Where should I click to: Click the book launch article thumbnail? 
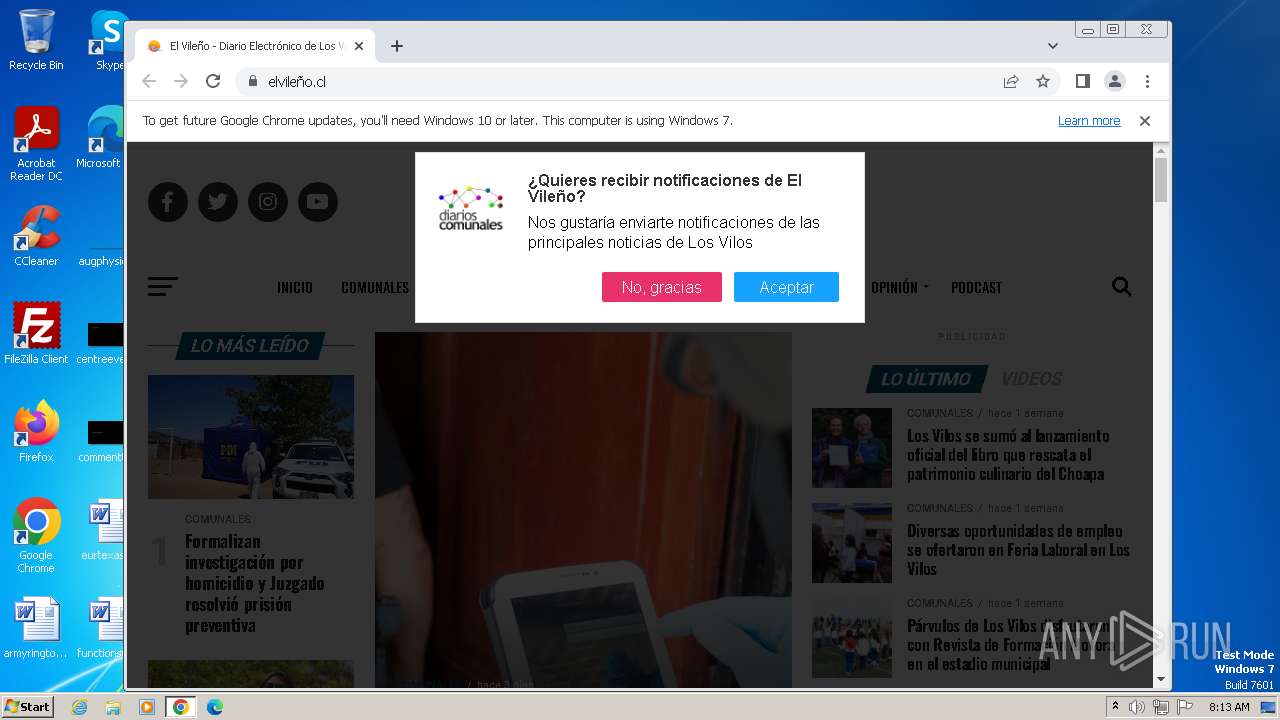click(x=852, y=447)
